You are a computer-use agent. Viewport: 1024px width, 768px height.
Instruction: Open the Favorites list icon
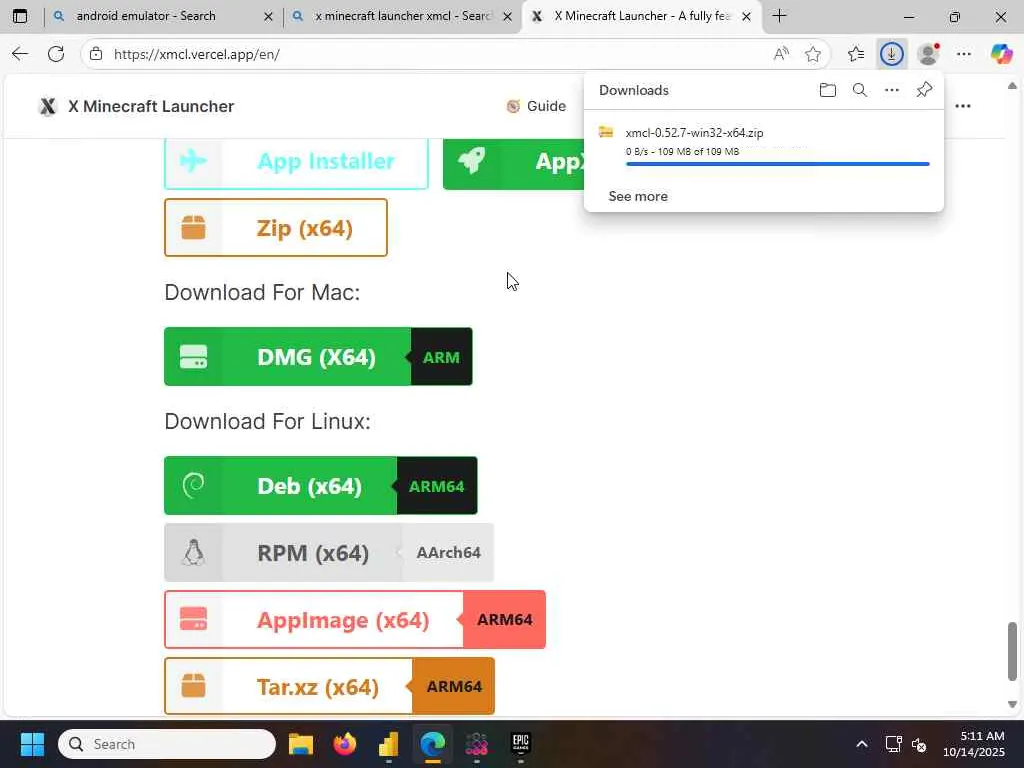coord(856,54)
